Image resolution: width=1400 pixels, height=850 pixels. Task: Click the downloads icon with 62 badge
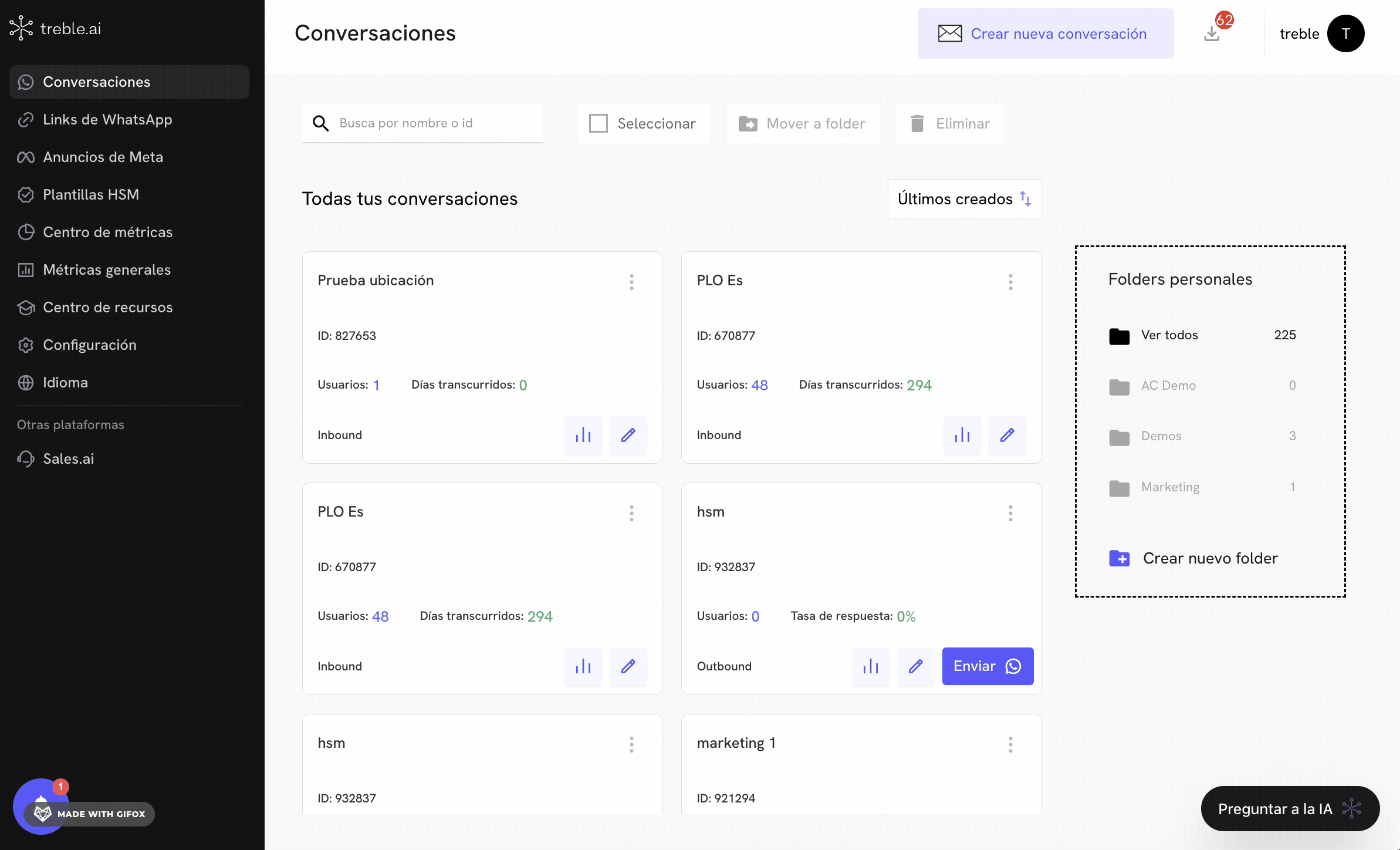[x=1212, y=33]
